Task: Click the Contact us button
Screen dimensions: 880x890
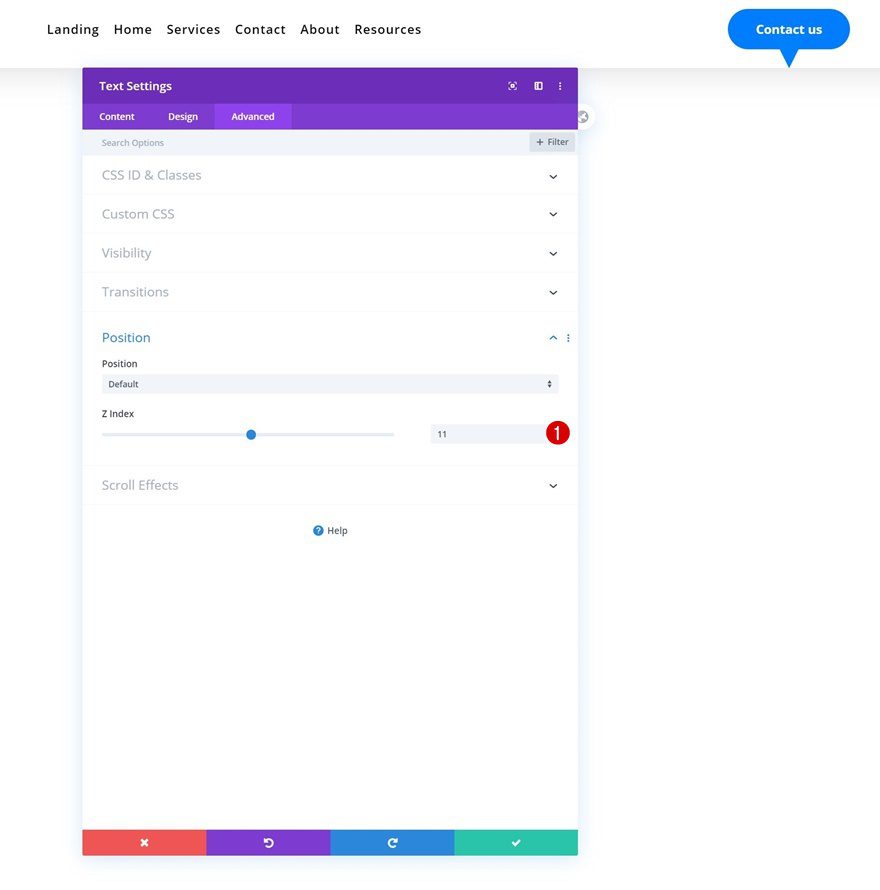Action: (x=788, y=29)
